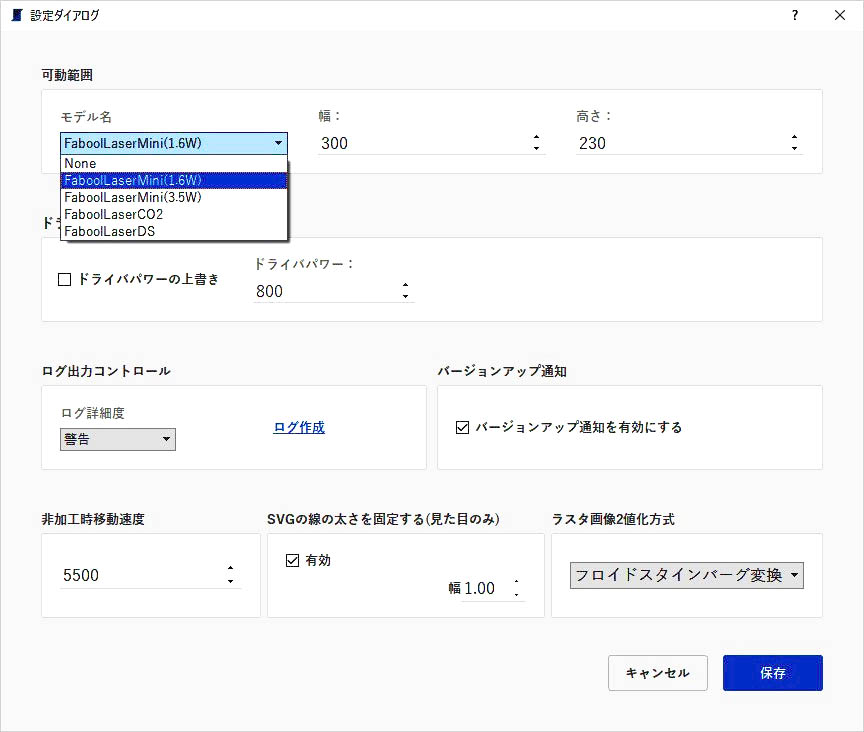
Task: Close the settings dialog window
Action: [839, 15]
